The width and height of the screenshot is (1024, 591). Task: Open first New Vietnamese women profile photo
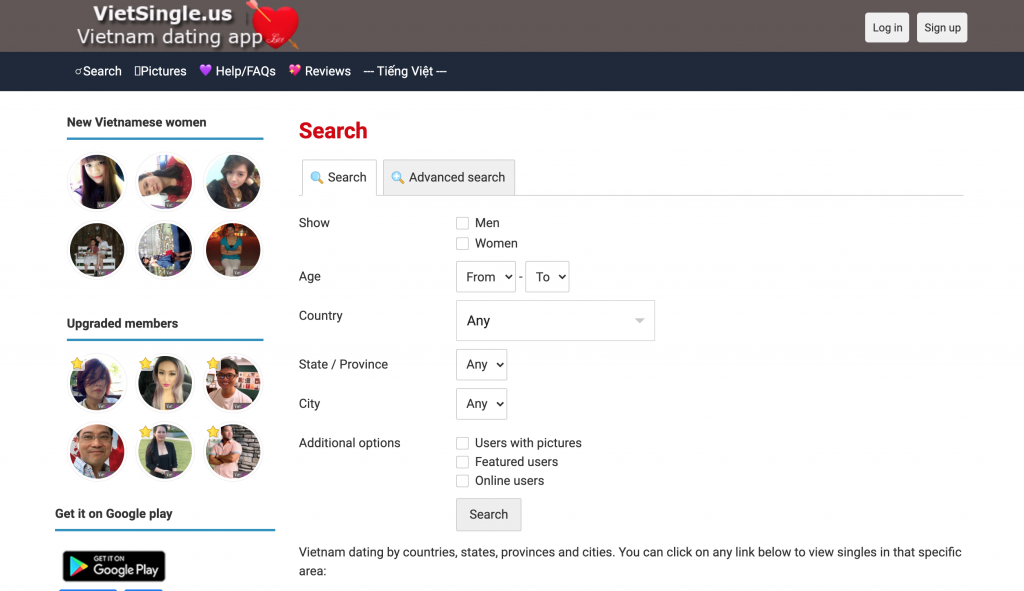(x=97, y=182)
